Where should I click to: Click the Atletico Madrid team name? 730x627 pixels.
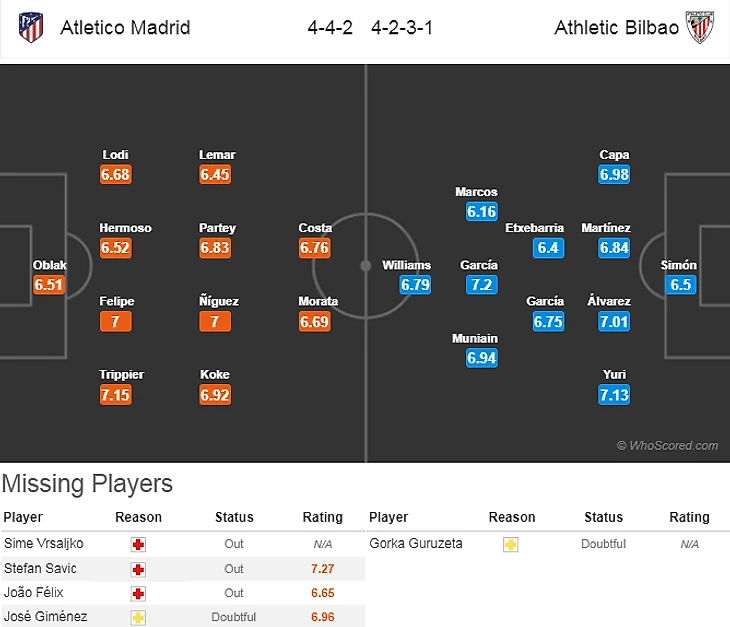pyautogui.click(x=125, y=28)
